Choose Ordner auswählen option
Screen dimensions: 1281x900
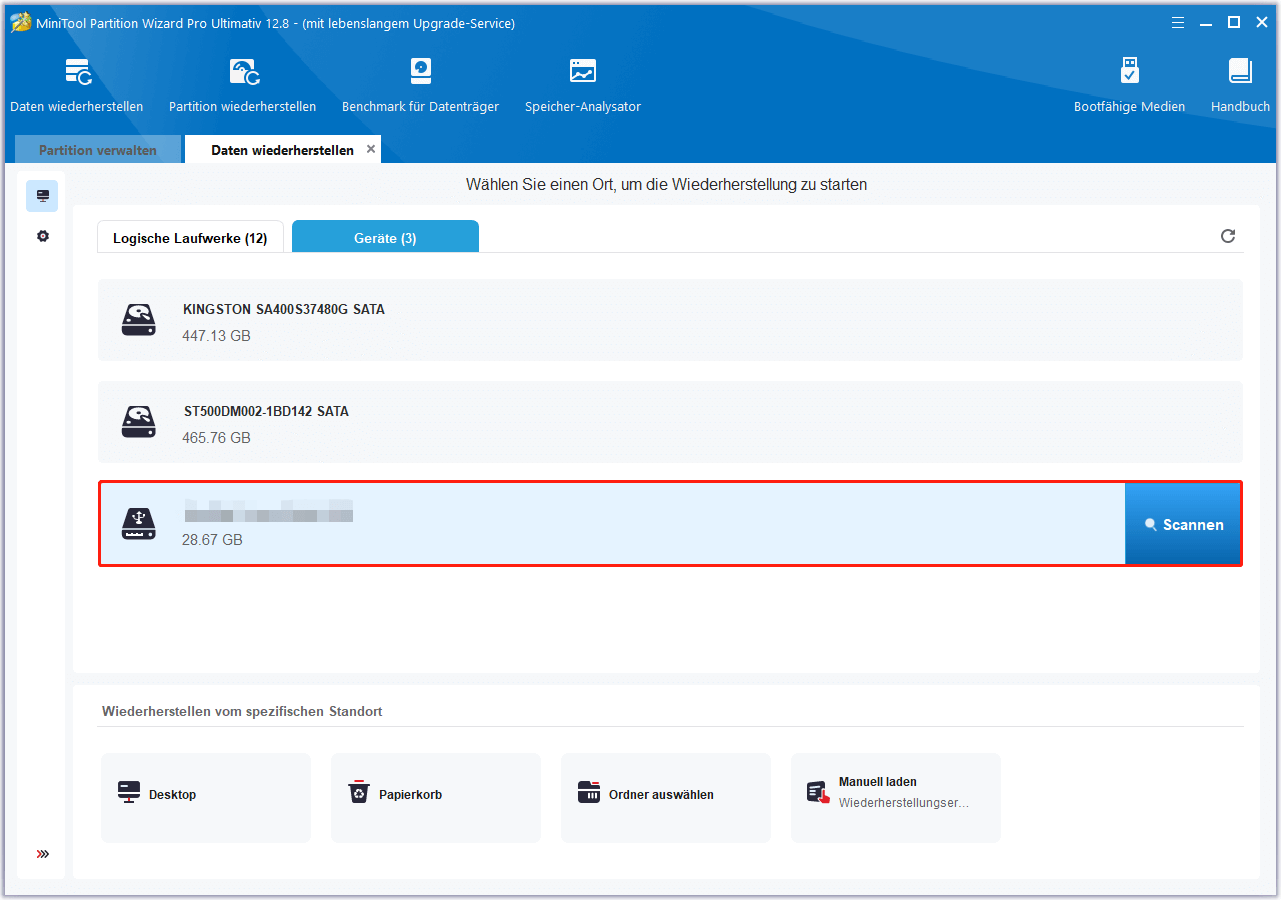pos(666,798)
